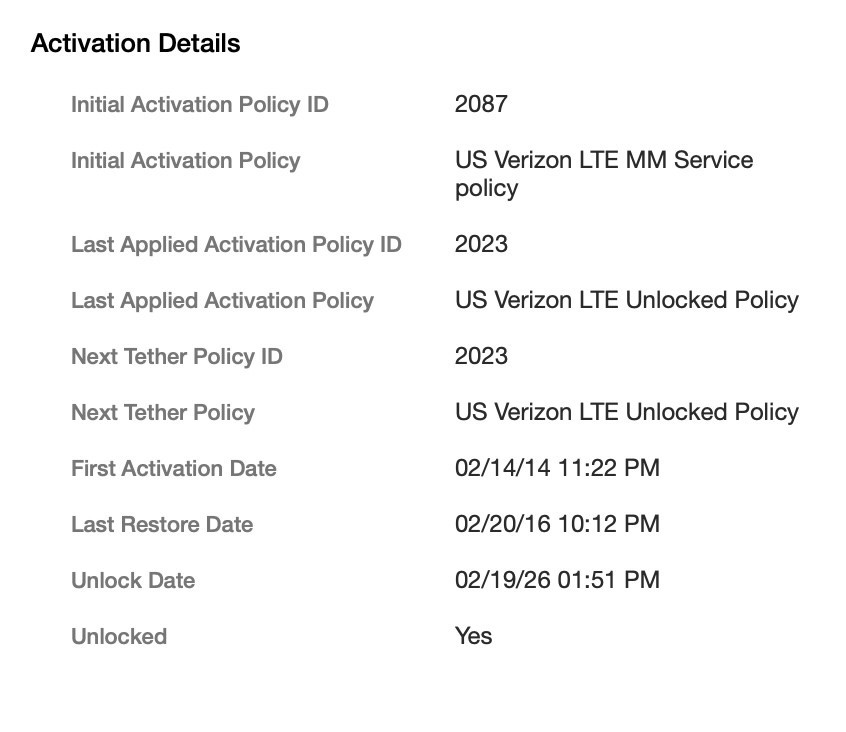846x732 pixels.
Task: Click the Last Restore Date label
Action: [161, 525]
